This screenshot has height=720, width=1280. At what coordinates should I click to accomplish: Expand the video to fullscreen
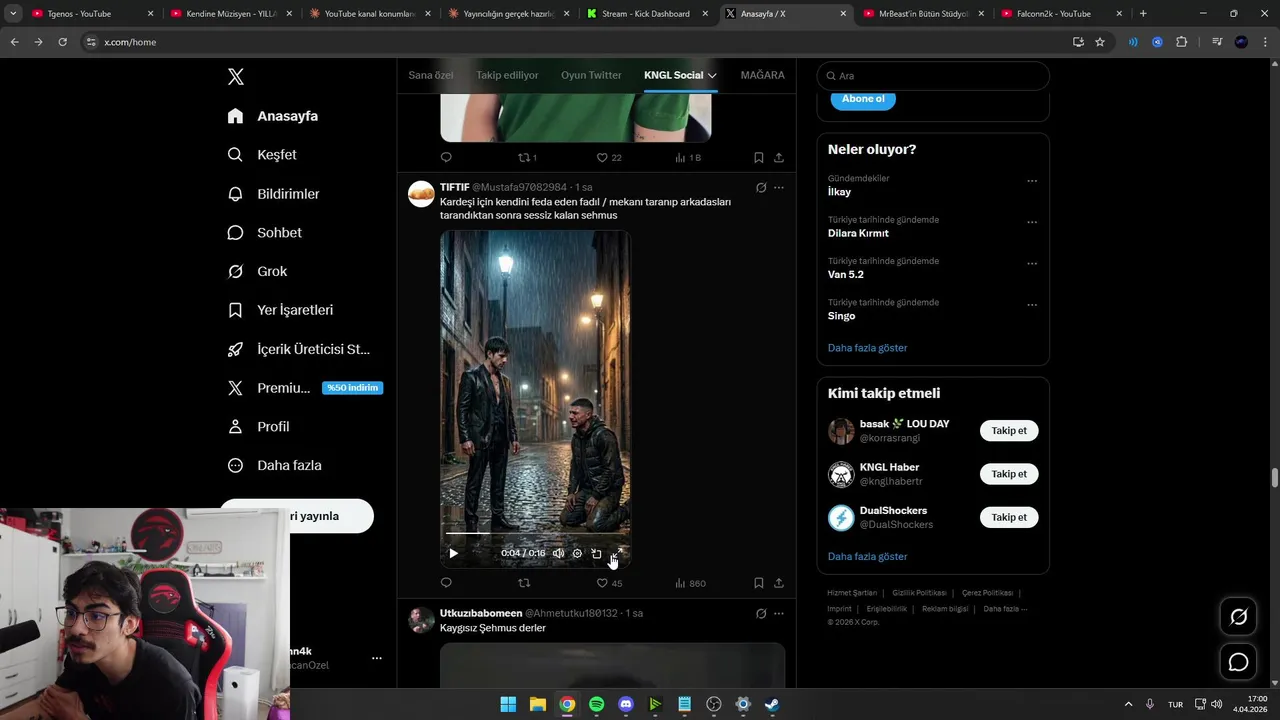[x=616, y=553]
